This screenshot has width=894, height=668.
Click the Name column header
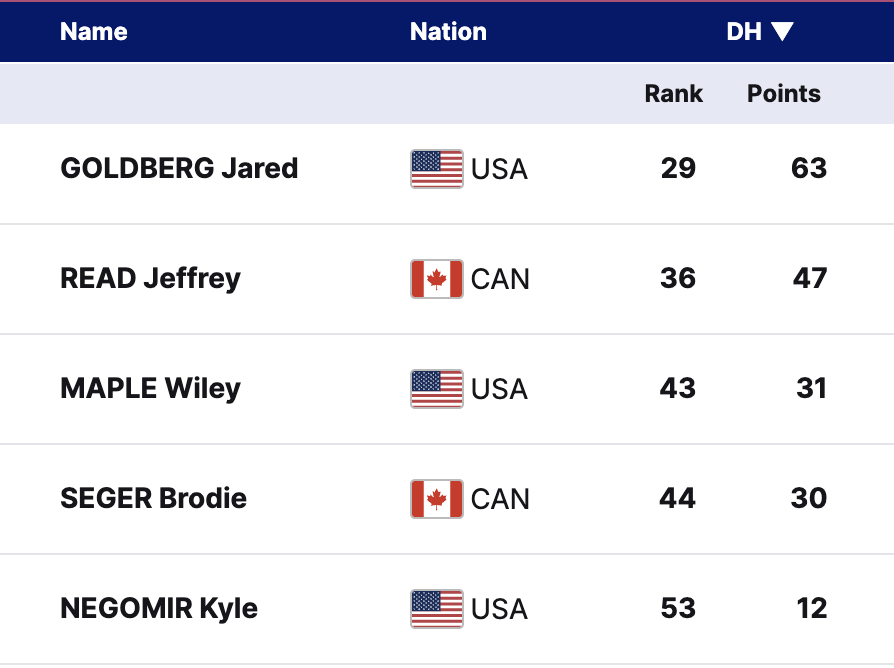pyautogui.click(x=94, y=32)
